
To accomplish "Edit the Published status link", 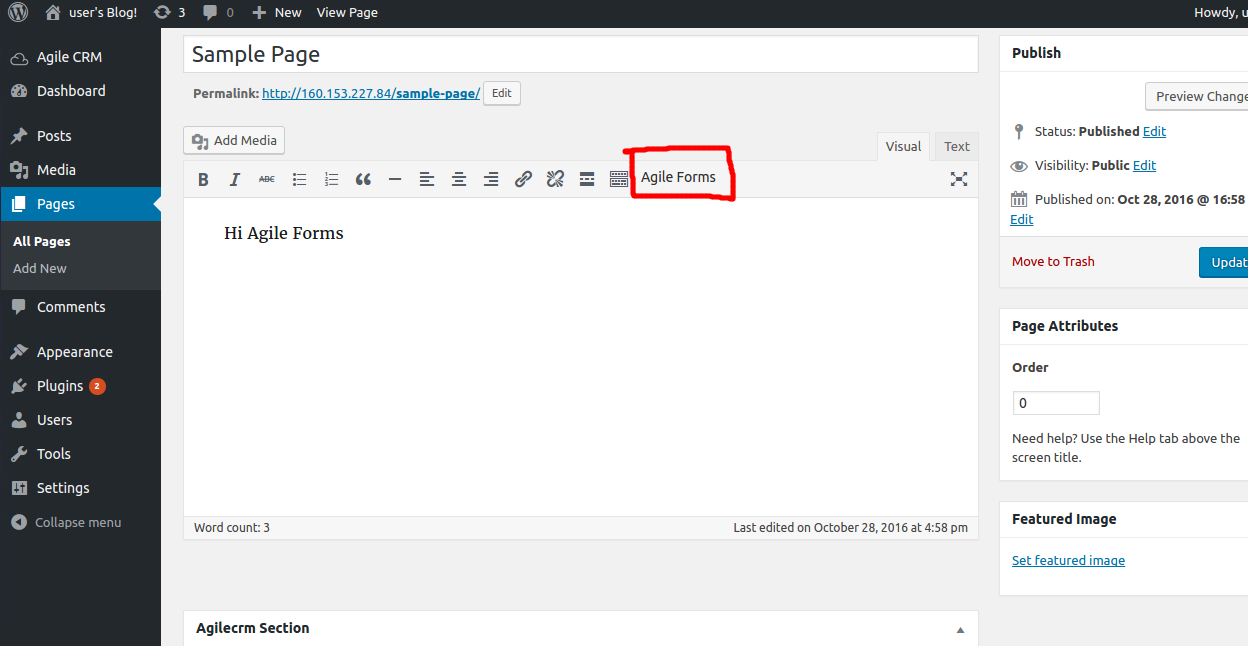I will [1154, 131].
